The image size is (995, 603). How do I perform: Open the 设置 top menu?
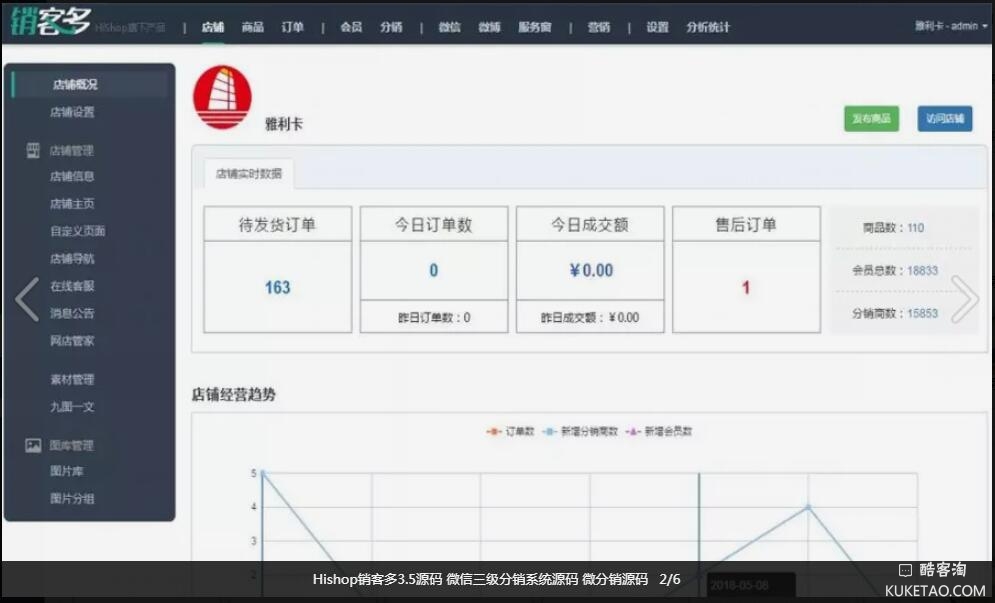657,27
